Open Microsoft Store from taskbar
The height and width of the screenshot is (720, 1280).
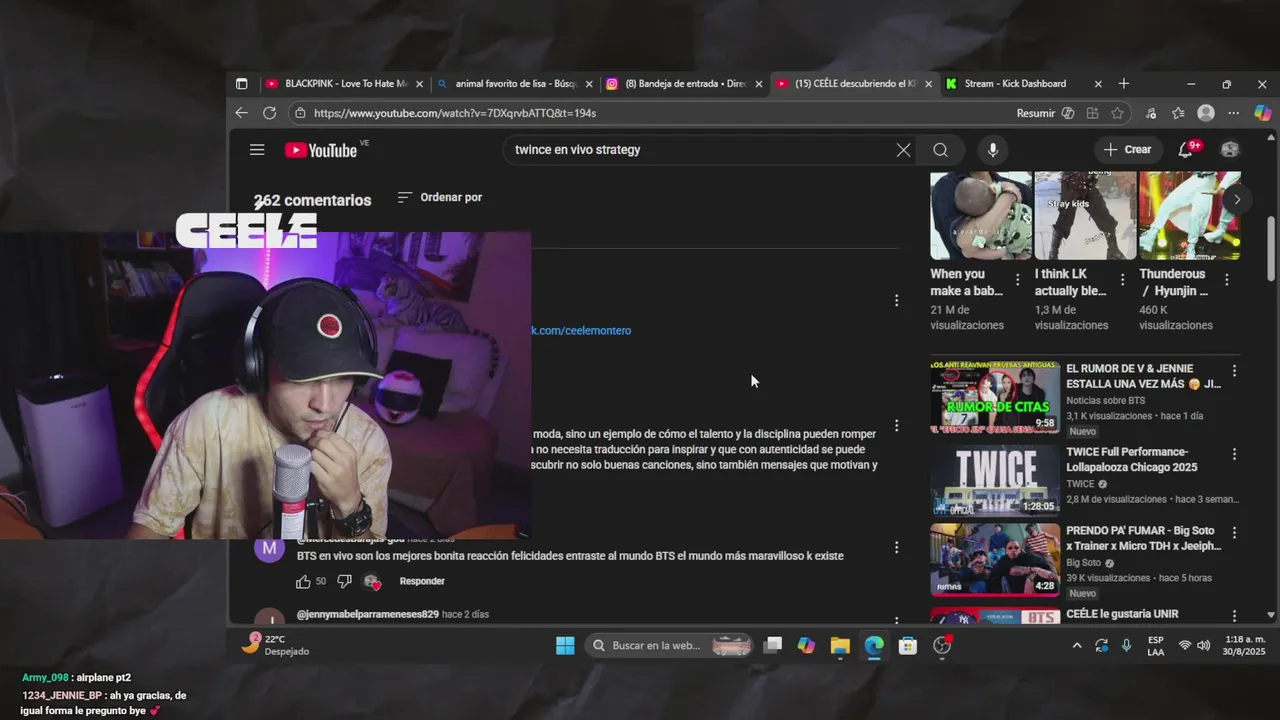point(908,646)
